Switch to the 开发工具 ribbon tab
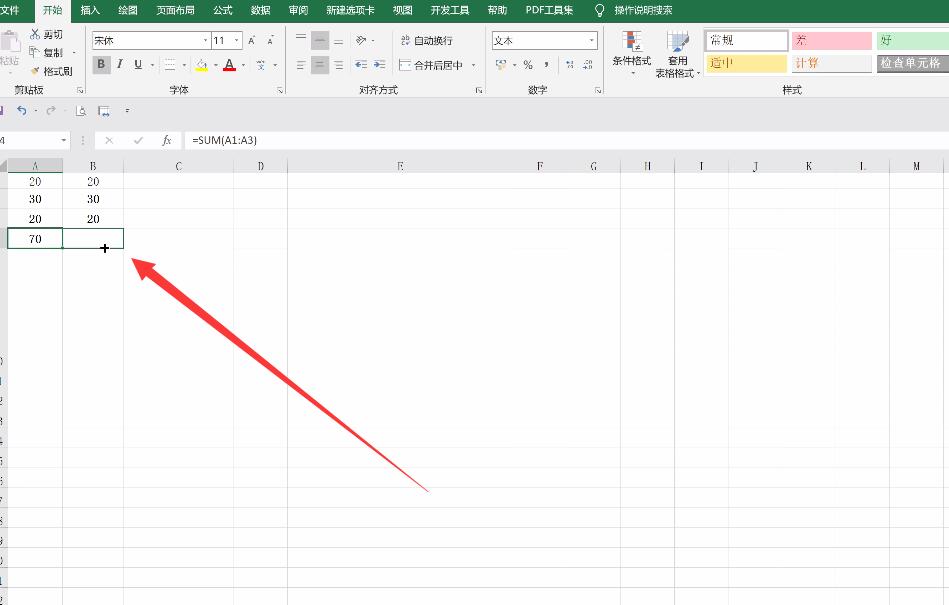The image size is (949, 605). [x=450, y=10]
